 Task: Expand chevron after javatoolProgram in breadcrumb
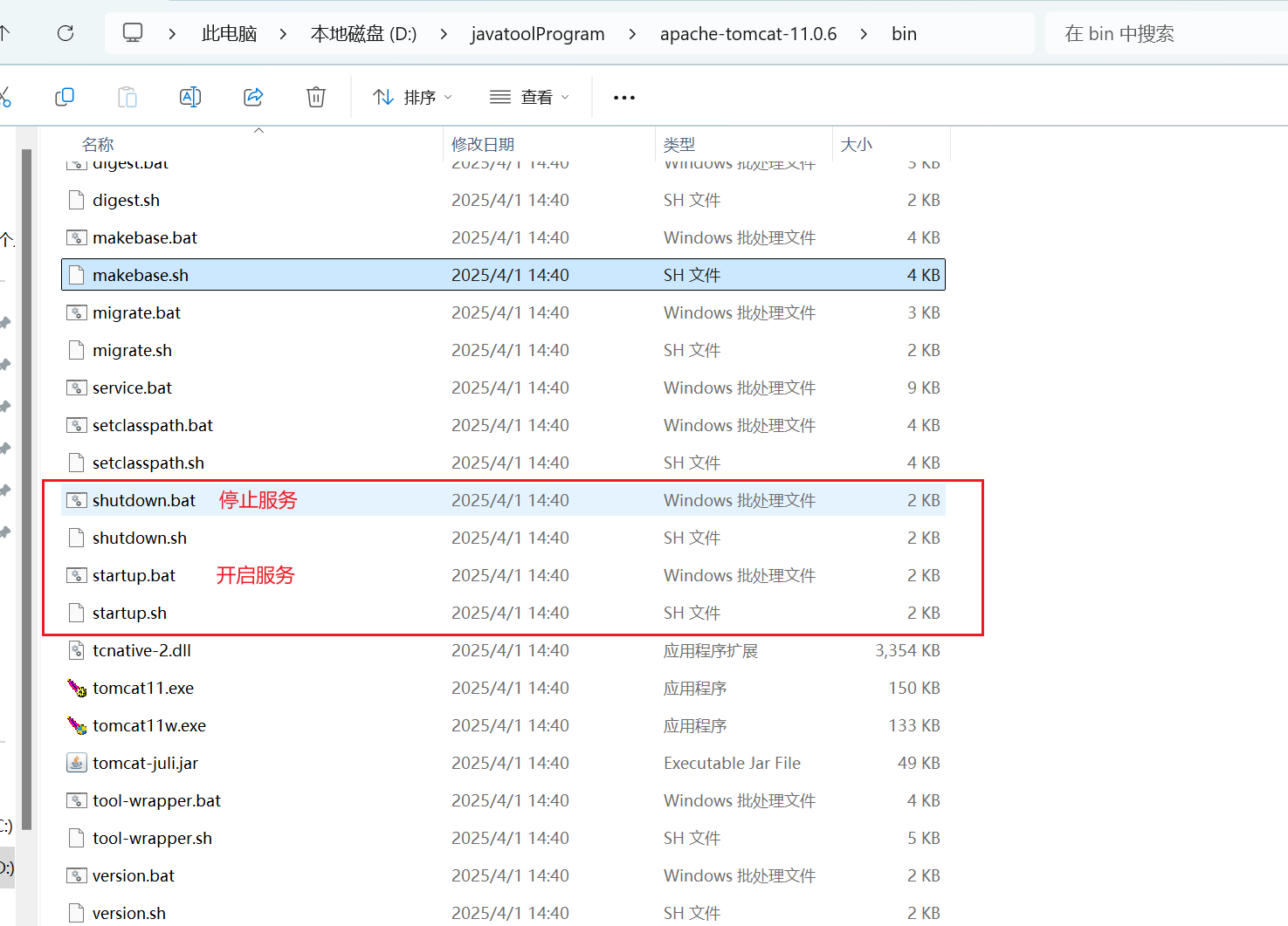632,34
